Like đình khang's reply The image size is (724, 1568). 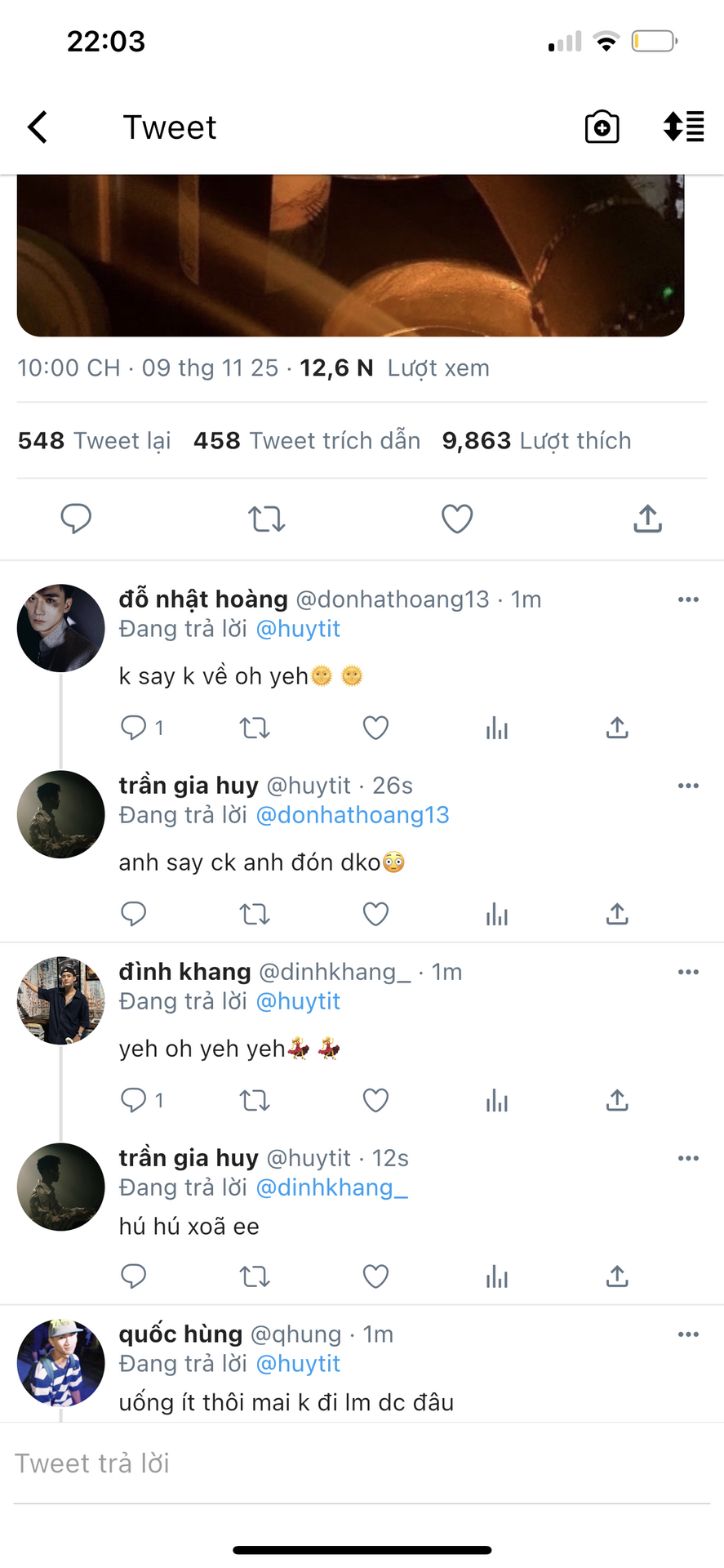point(375,1100)
